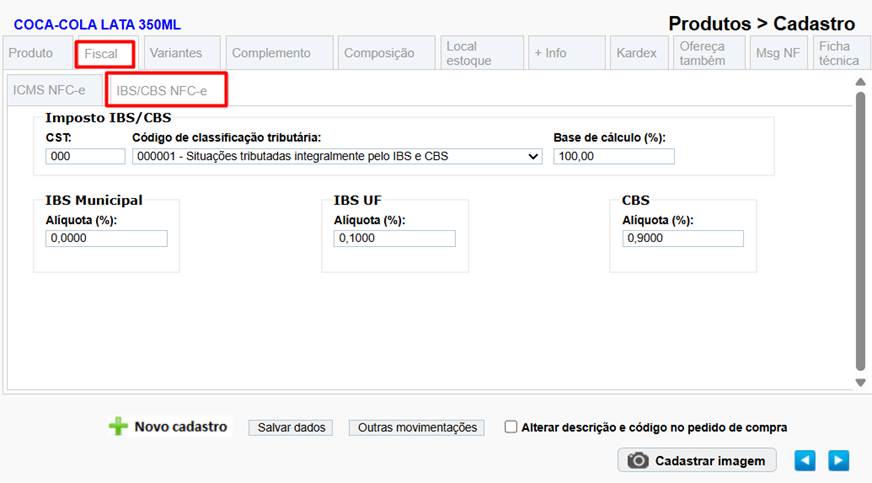The image size is (872, 483).
Task: Select the Kardex tab
Action: (x=637, y=53)
